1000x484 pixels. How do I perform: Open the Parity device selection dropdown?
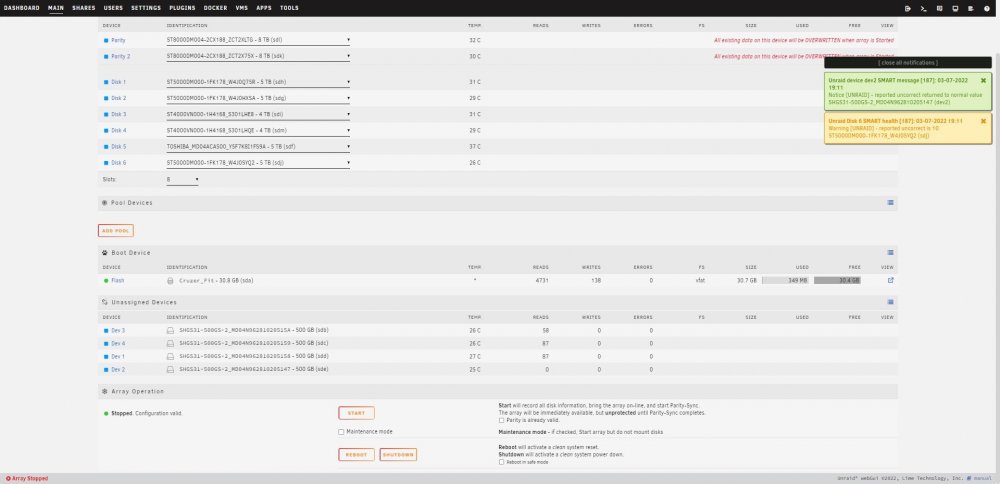[258, 40]
